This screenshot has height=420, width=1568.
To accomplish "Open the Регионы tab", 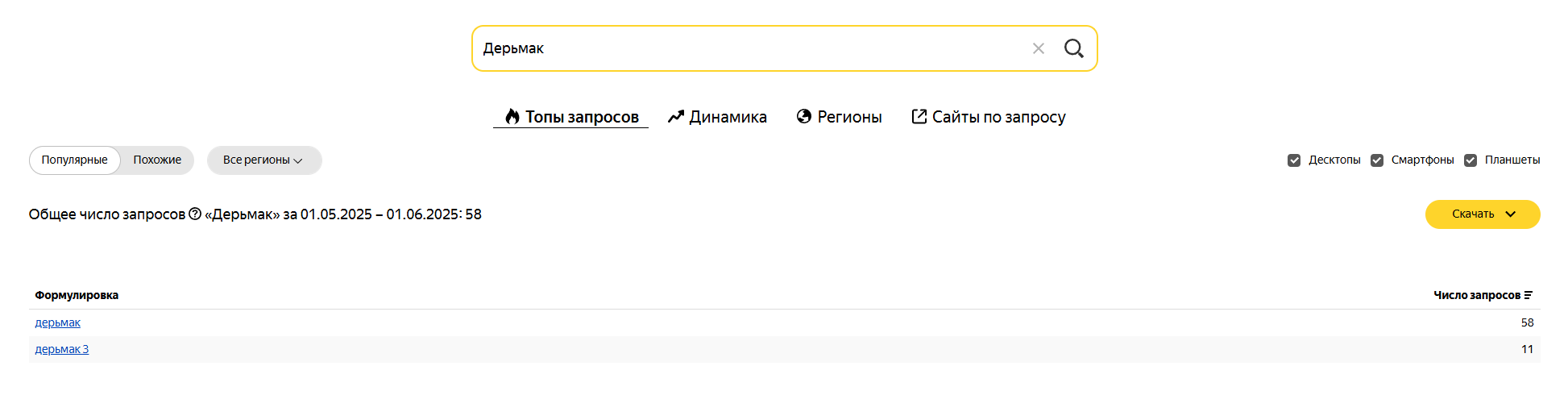I will pos(839,117).
